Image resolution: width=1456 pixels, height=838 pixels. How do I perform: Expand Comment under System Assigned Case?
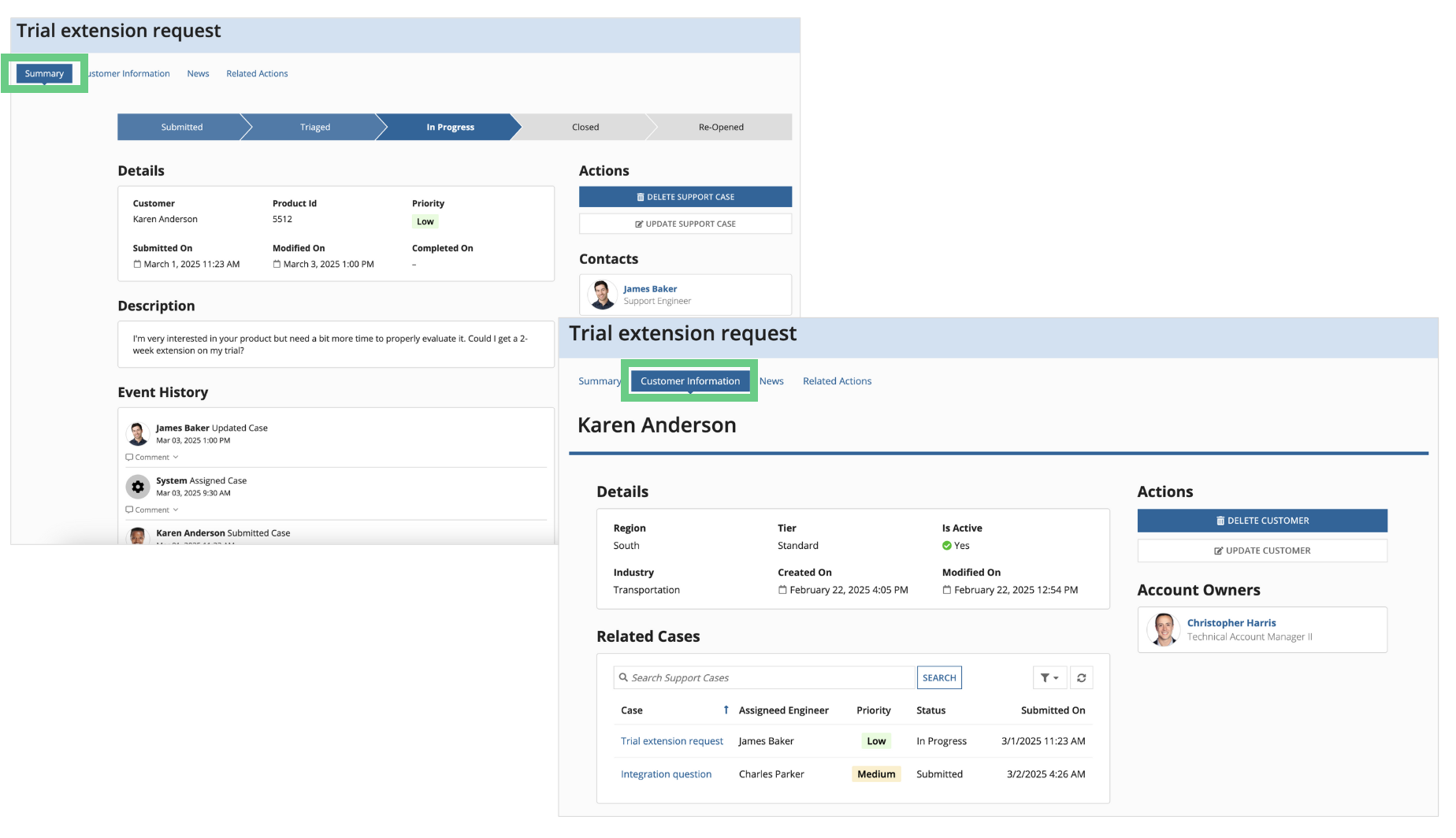(152, 510)
